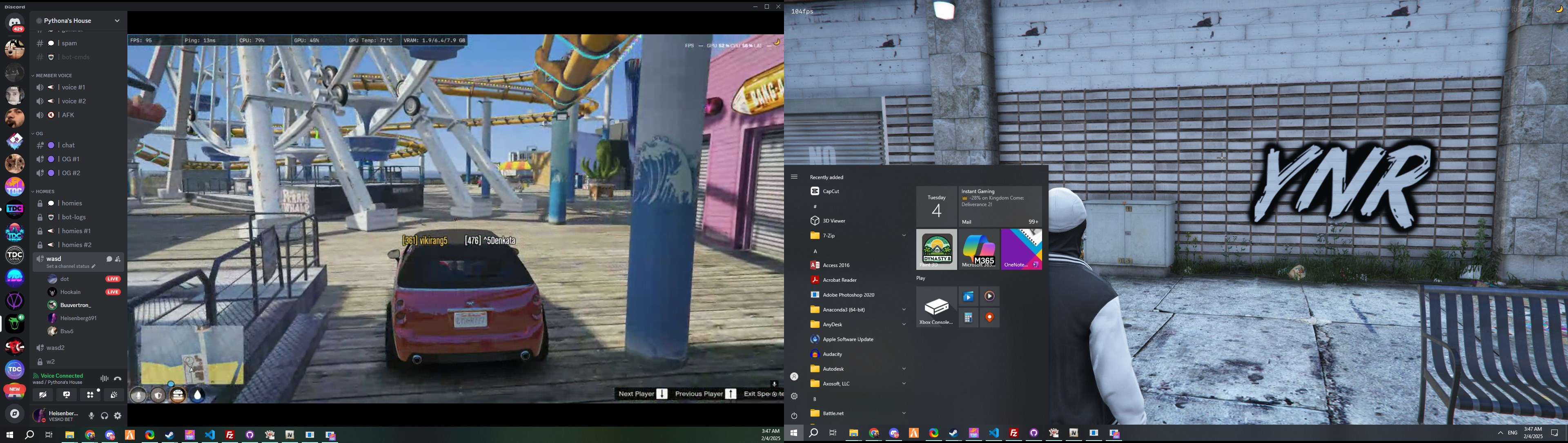Open noise suppression waveform icon

(x=104, y=378)
